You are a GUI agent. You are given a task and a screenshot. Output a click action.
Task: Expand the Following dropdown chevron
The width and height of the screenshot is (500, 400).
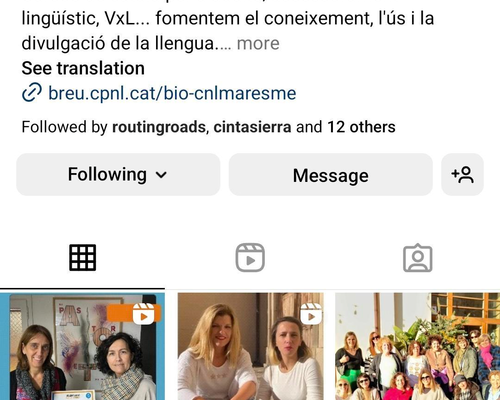pyautogui.click(x=161, y=175)
